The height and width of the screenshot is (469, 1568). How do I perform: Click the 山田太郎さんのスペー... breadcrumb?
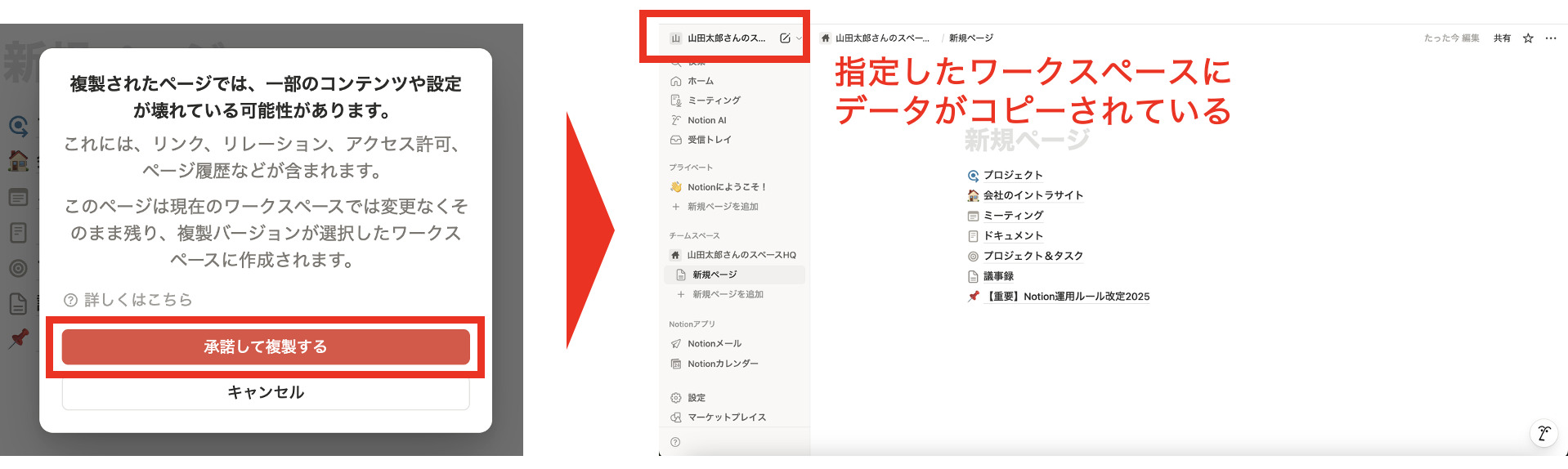tap(875, 38)
